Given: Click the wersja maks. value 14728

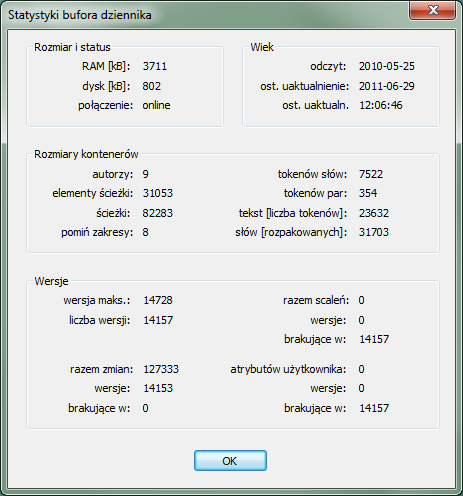Looking at the screenshot, I should click(x=158, y=300).
